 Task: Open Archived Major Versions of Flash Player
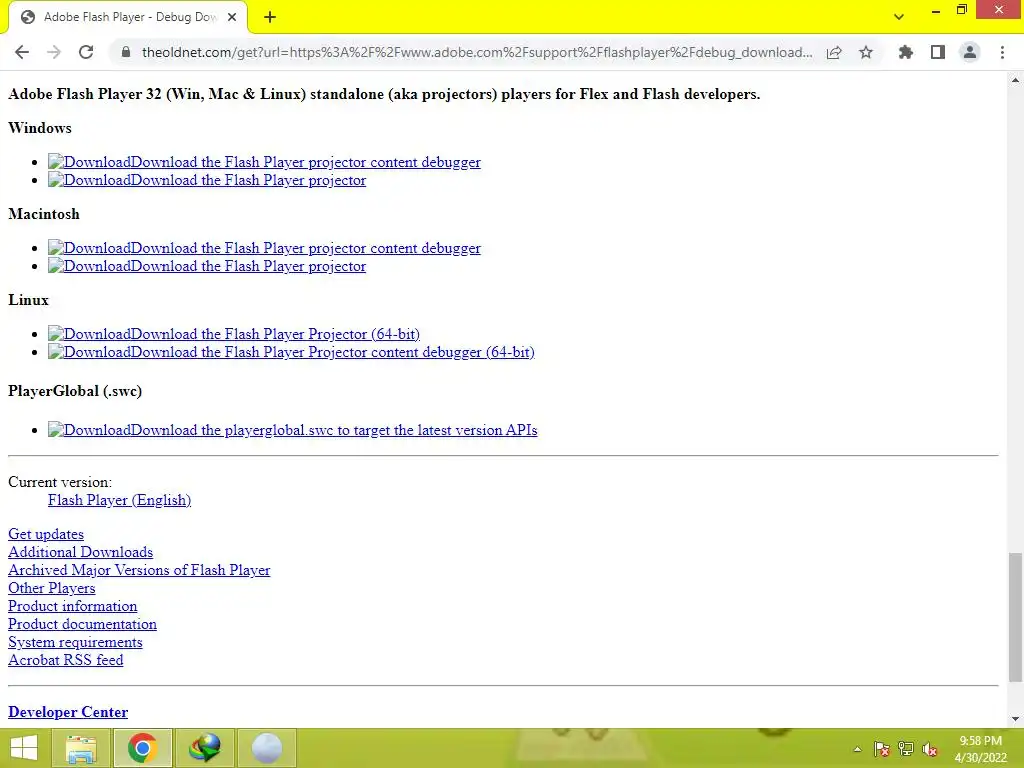click(139, 570)
